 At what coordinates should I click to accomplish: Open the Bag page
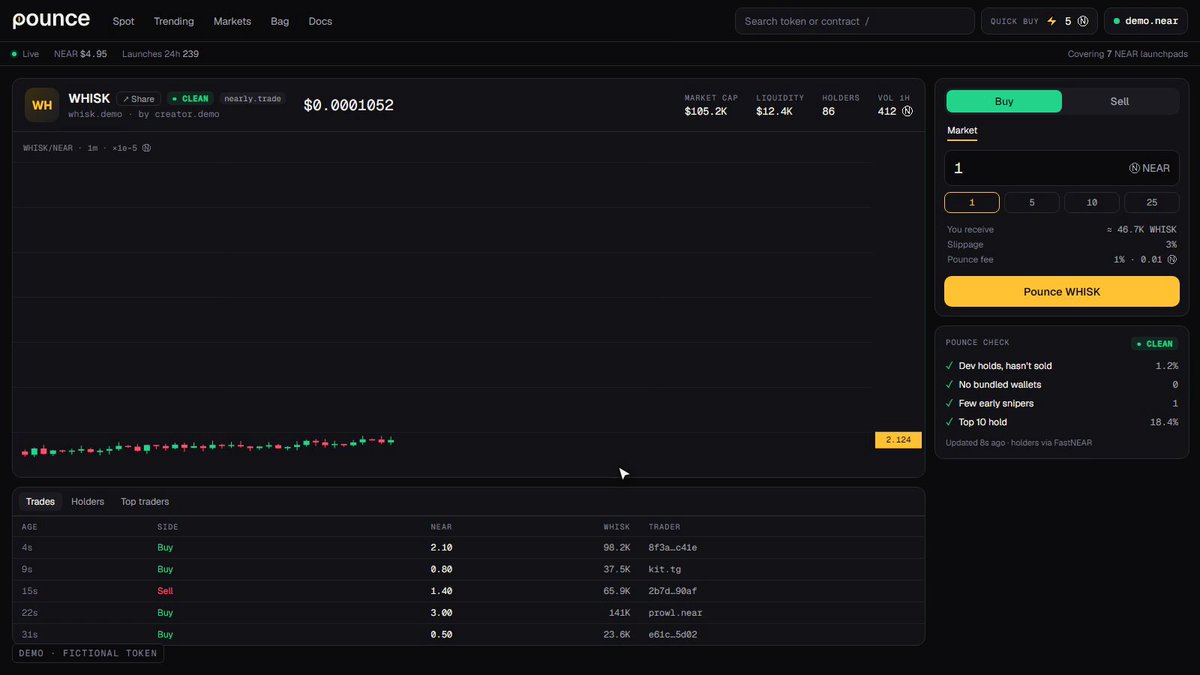[x=280, y=21]
